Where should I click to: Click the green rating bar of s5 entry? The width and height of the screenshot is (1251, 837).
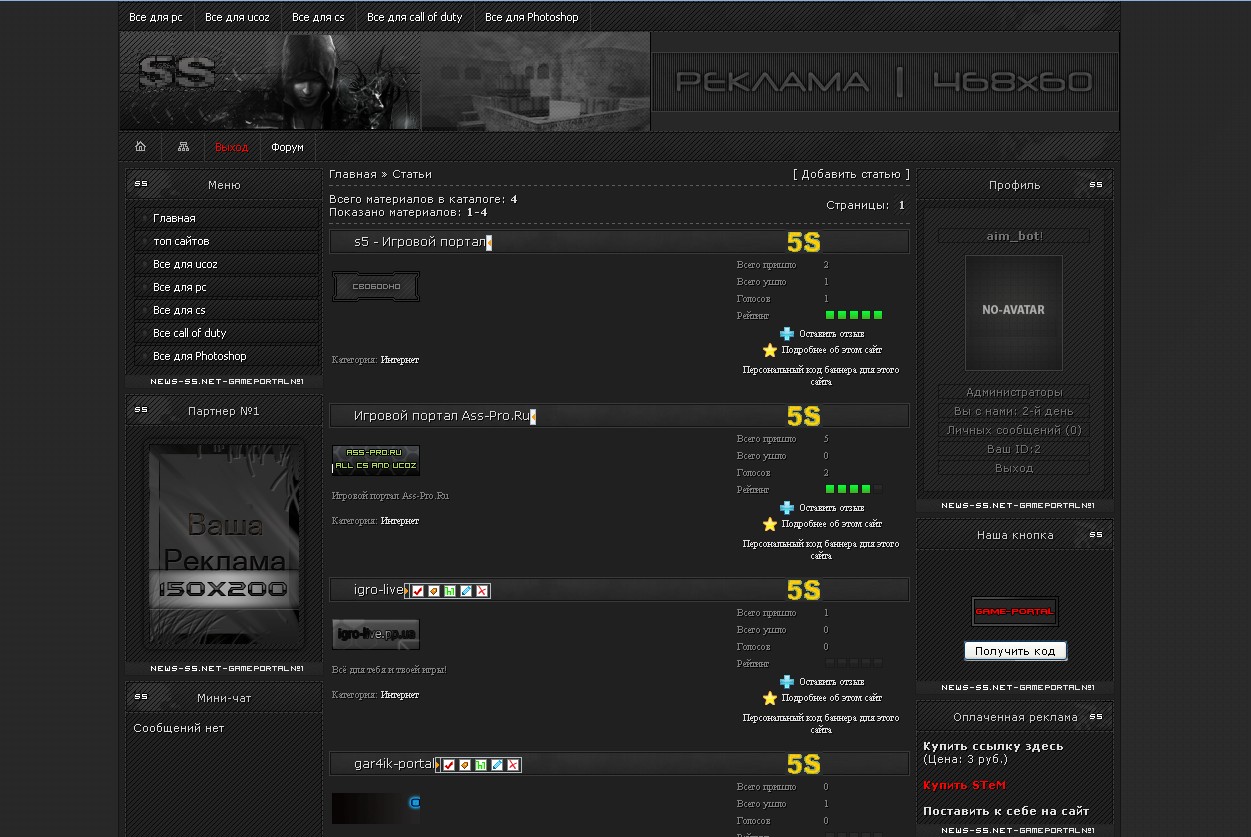click(x=853, y=316)
